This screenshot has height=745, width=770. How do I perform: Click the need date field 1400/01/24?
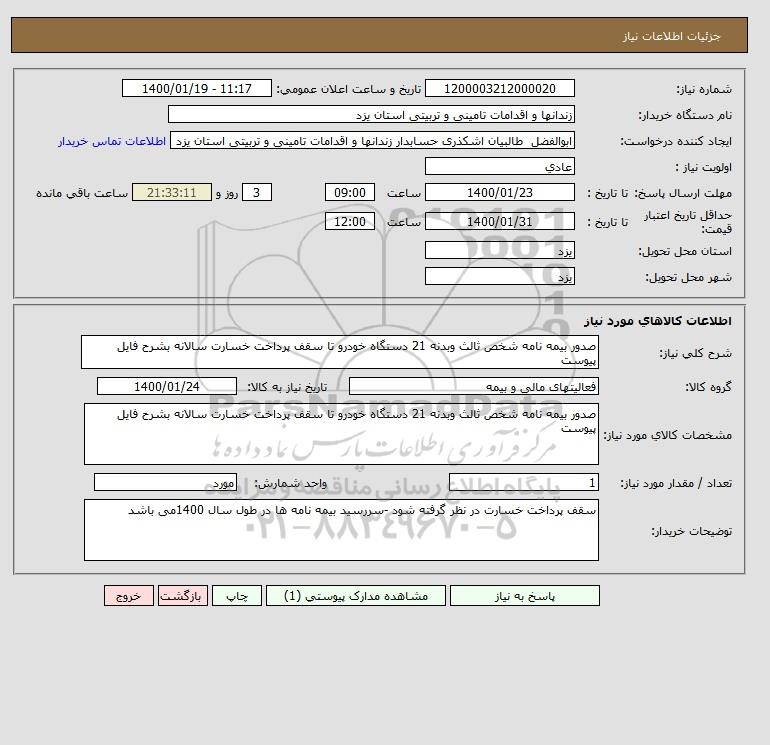point(167,386)
